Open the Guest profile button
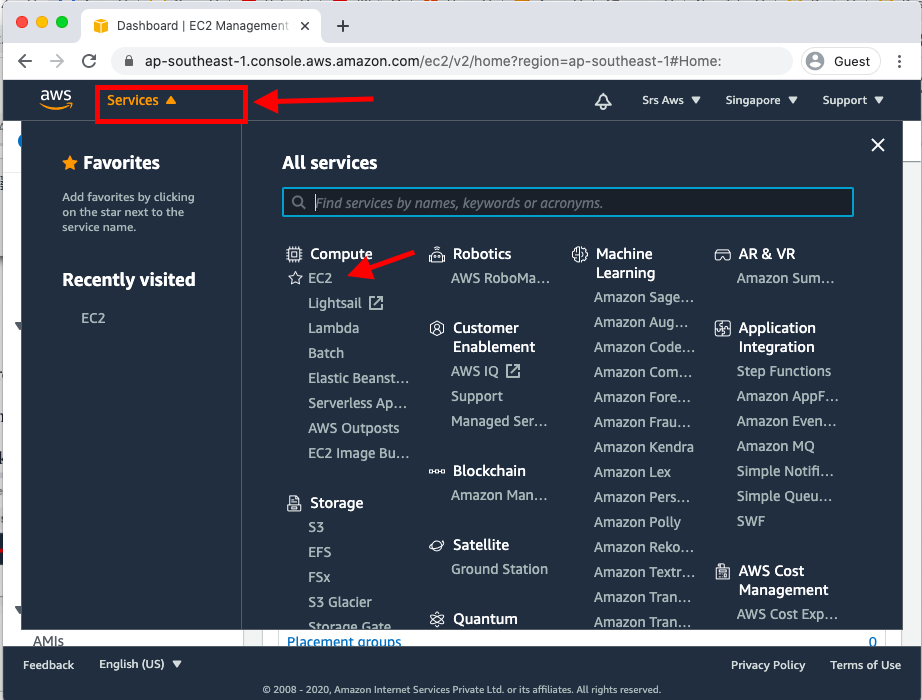This screenshot has width=922, height=700. pos(840,61)
